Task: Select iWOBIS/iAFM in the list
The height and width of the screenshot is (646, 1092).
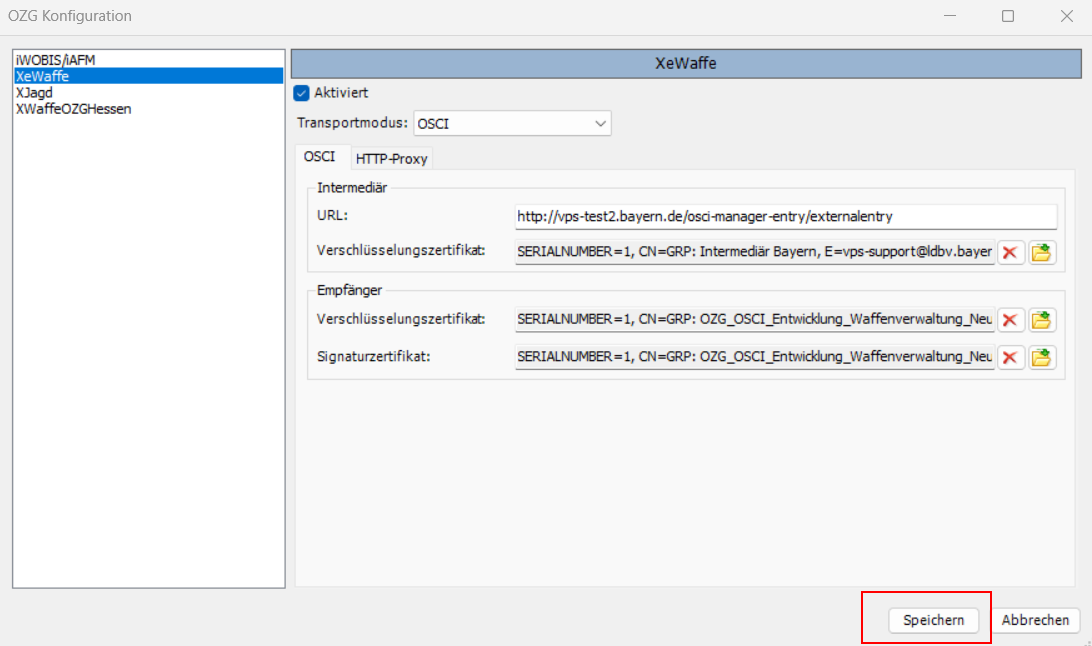Action: tap(56, 60)
